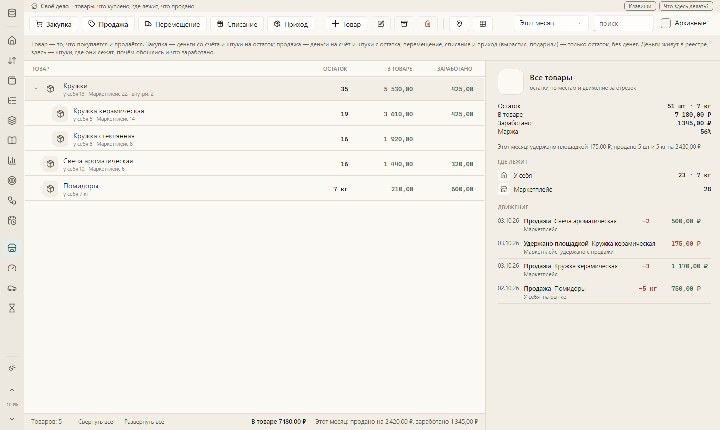
Task: Click the Продажа Свеча ароматическая movement entry
Action: coord(604,225)
